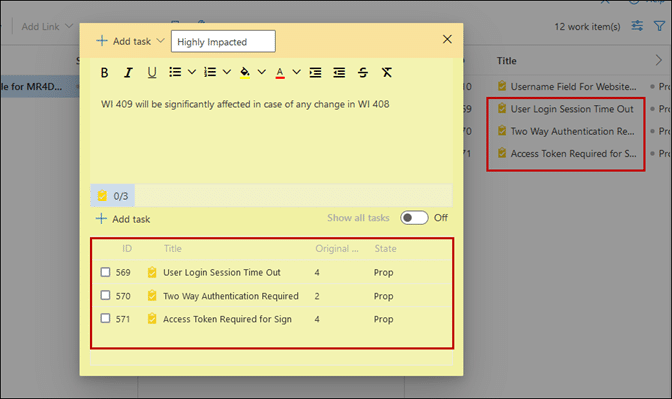Decrease indent of the text
Screen dimensions: 672x399
(x=339, y=72)
